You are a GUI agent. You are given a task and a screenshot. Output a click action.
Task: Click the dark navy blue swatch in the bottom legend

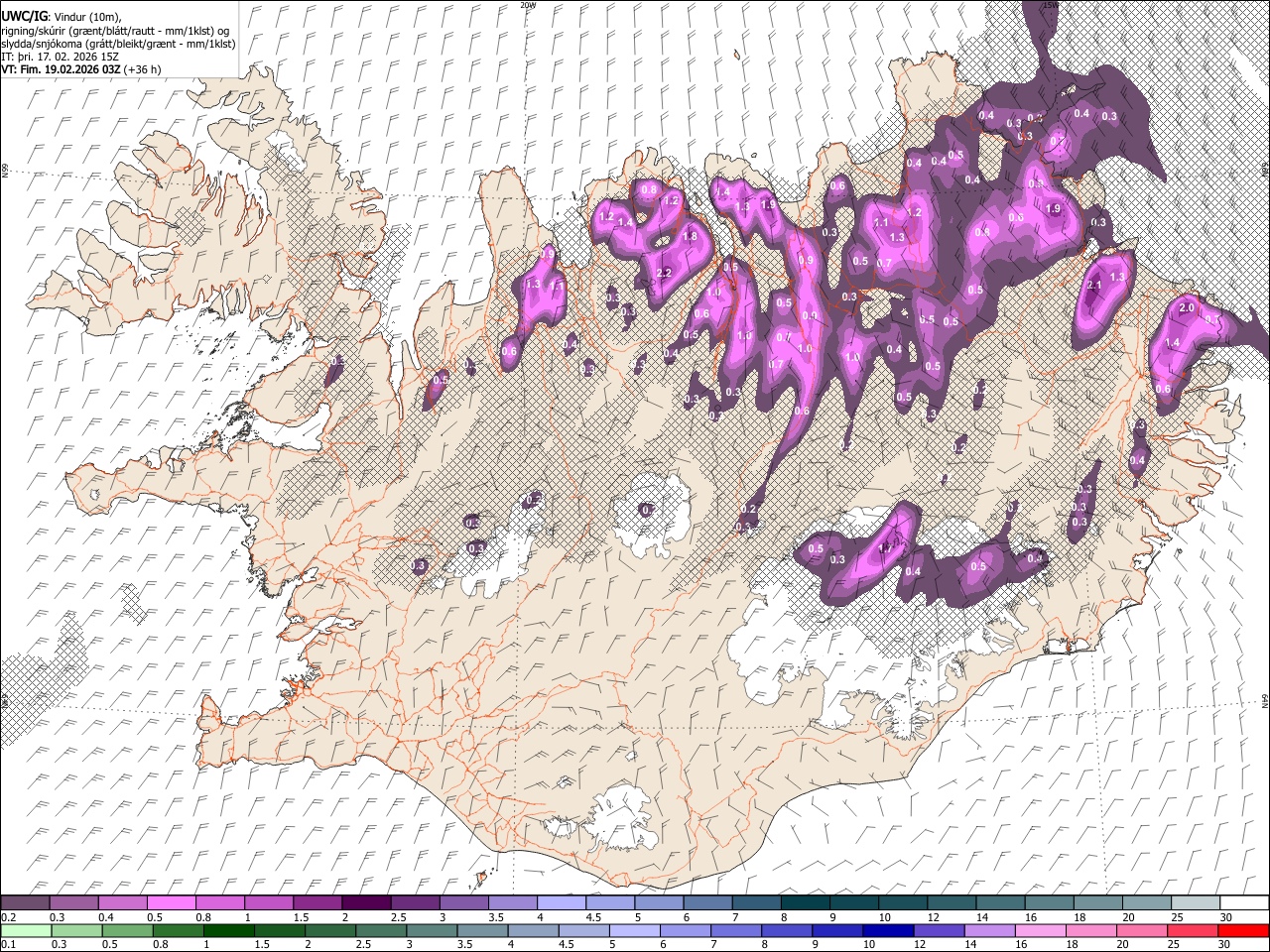888,930
